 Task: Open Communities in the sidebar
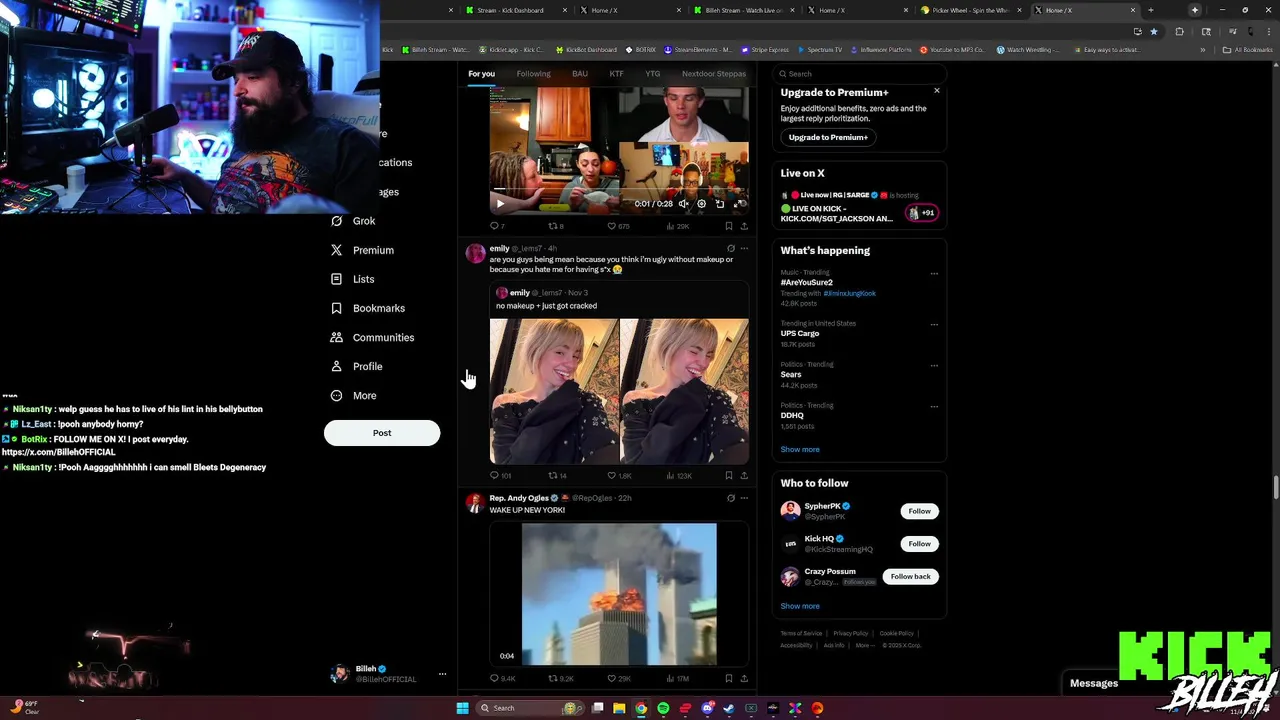point(372,337)
